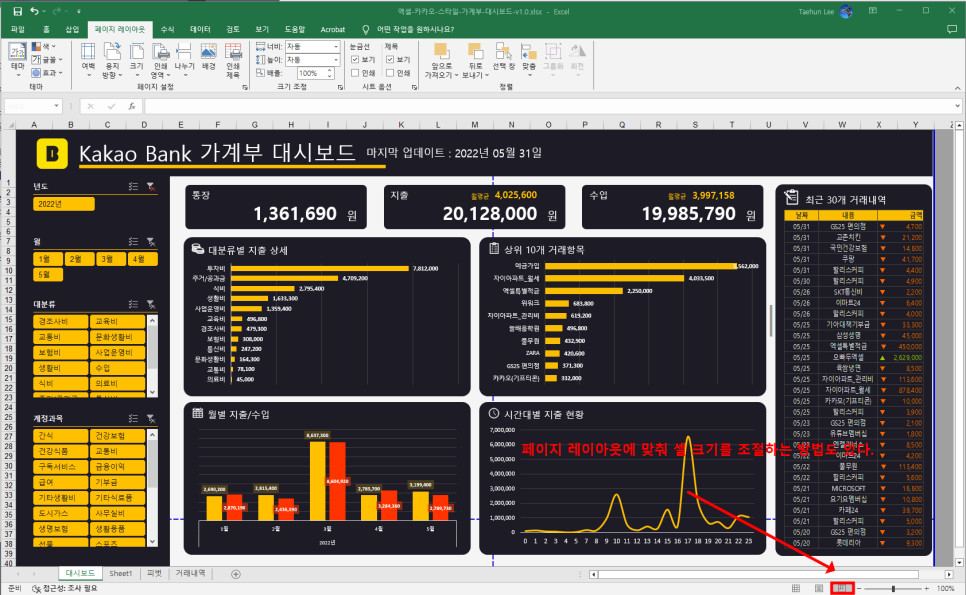Switch to Normal view in status bar
This screenshot has width=966, height=595.
(x=796, y=589)
